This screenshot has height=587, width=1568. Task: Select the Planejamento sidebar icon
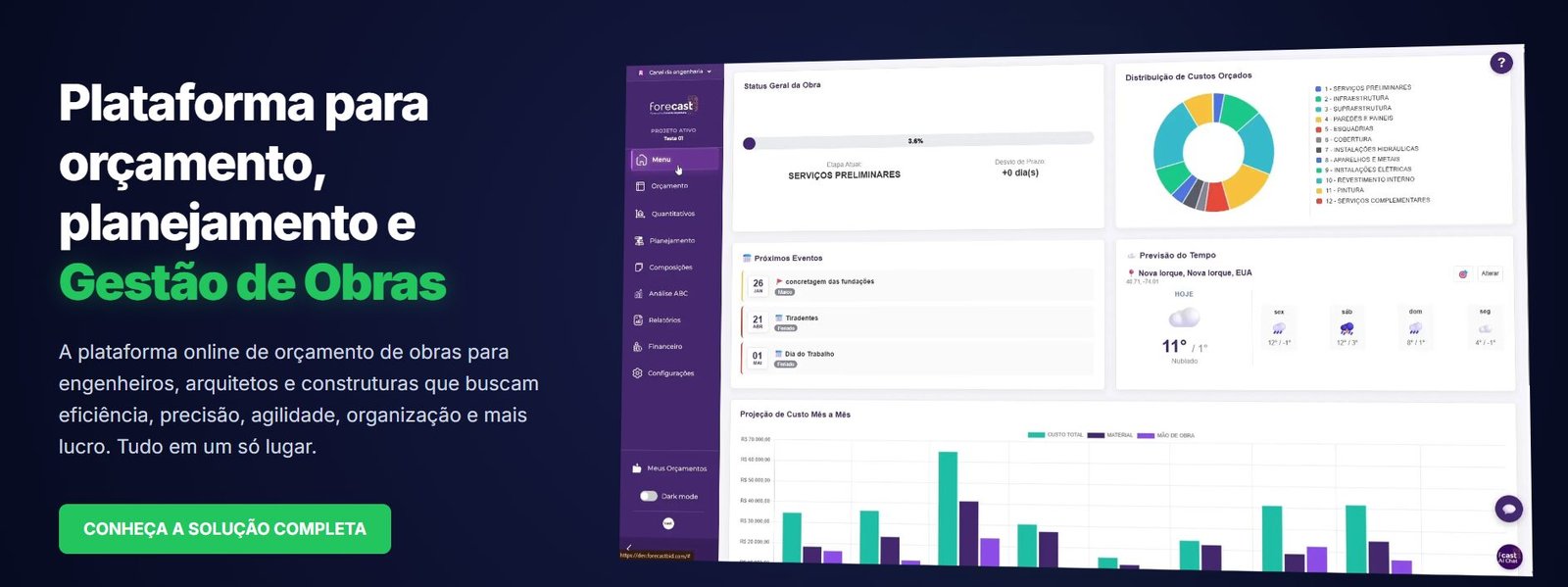pos(639,240)
